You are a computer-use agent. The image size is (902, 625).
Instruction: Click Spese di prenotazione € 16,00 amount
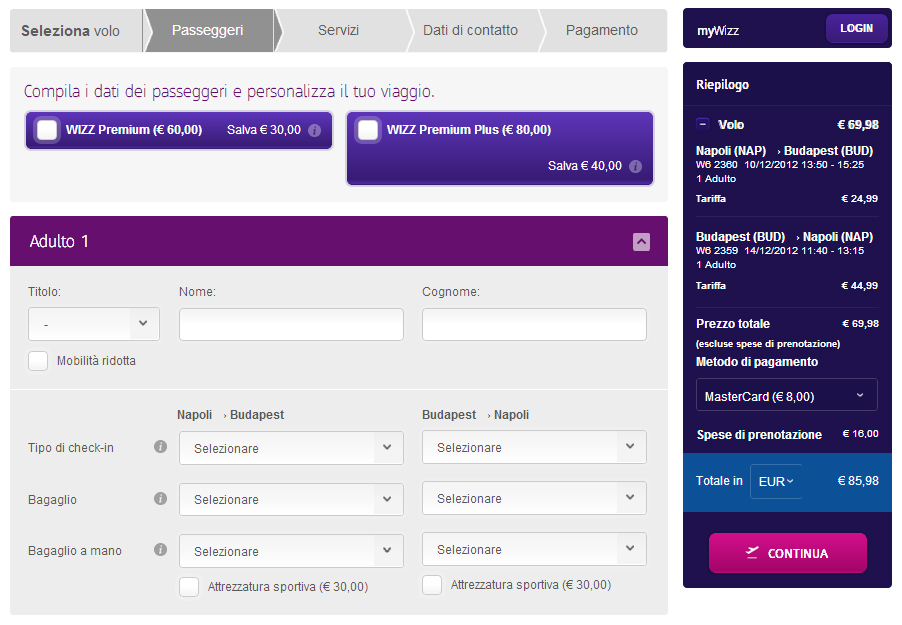[x=860, y=434]
